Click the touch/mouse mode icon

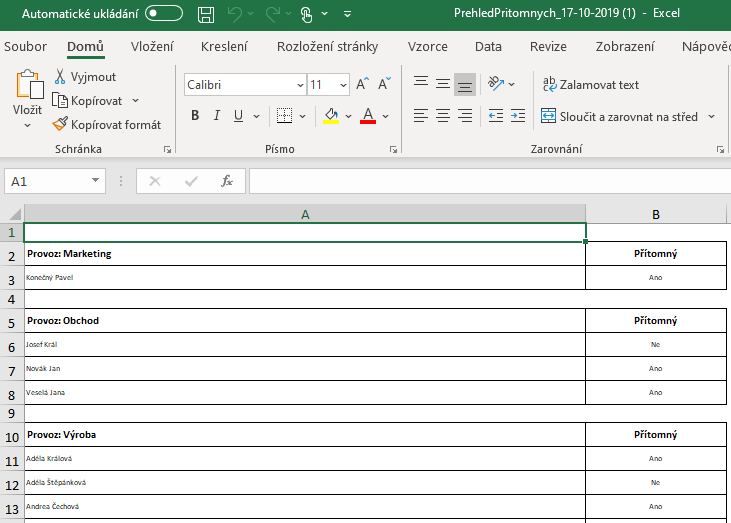tap(306, 14)
